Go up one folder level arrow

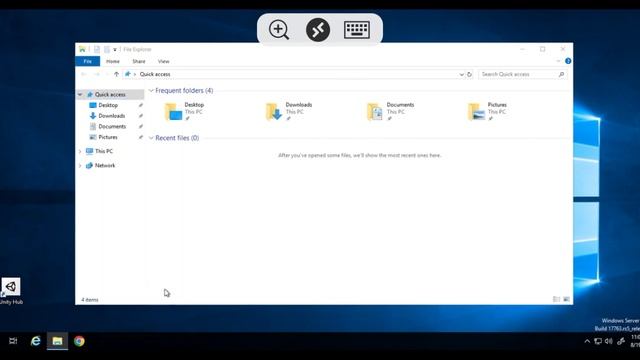[116, 74]
